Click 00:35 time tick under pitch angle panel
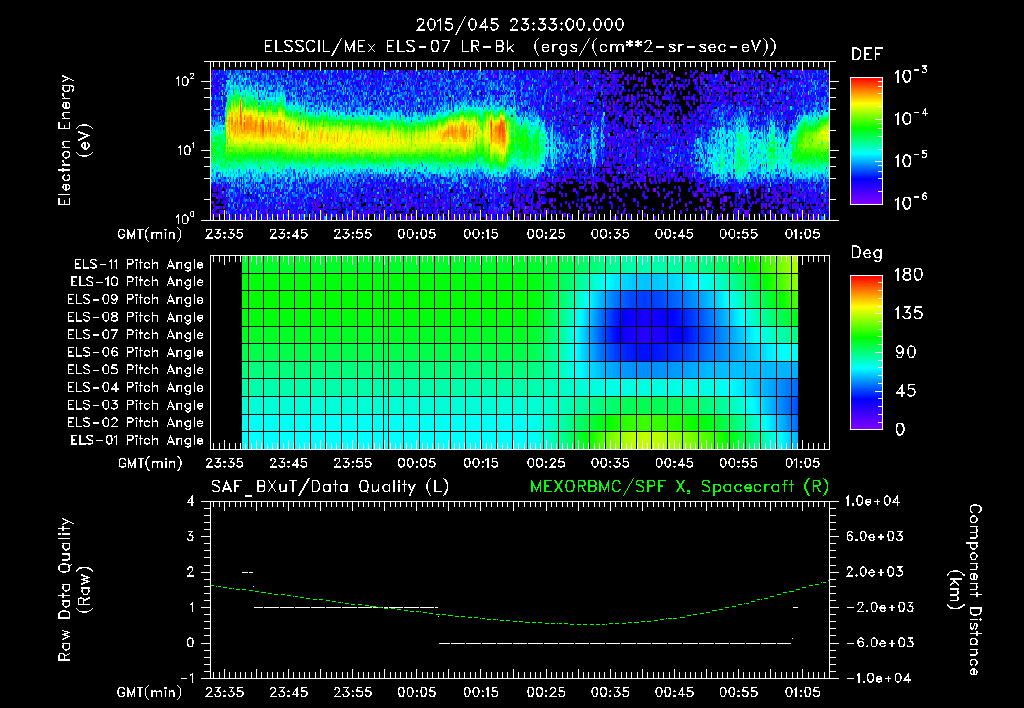The image size is (1024, 708). (x=610, y=463)
